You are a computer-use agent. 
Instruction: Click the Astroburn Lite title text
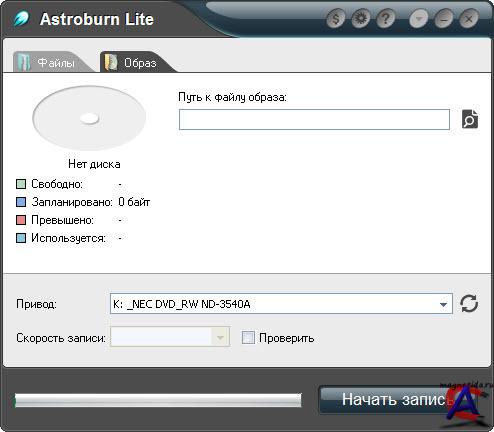[97, 19]
